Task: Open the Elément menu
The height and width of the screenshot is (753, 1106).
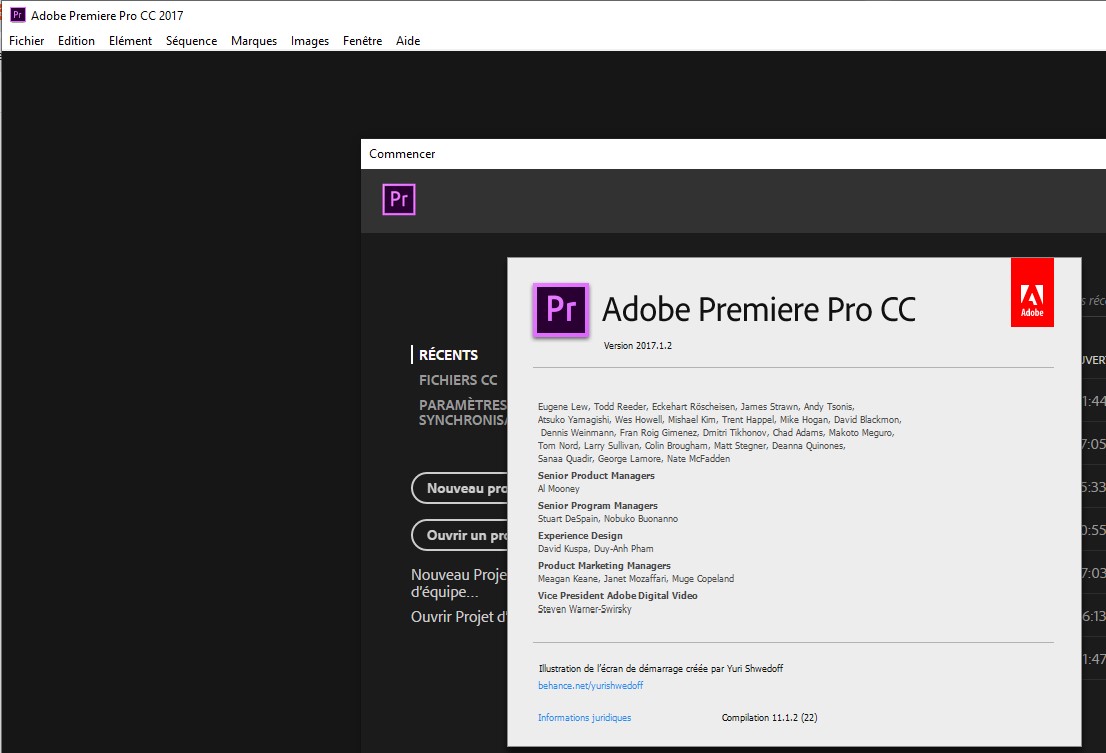Action: click(130, 41)
